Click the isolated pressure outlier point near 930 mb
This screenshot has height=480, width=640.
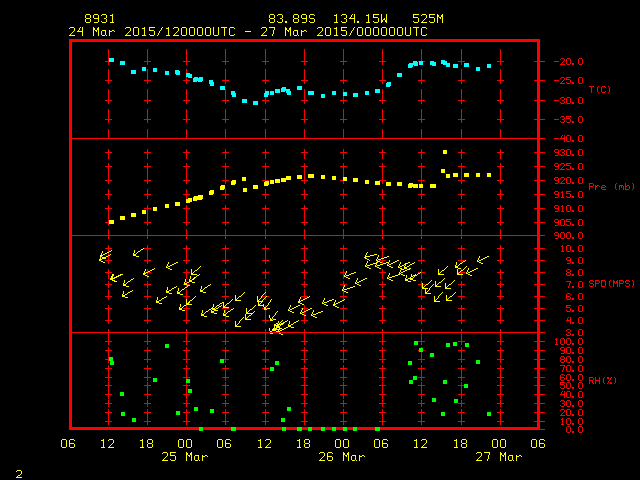tap(445, 152)
